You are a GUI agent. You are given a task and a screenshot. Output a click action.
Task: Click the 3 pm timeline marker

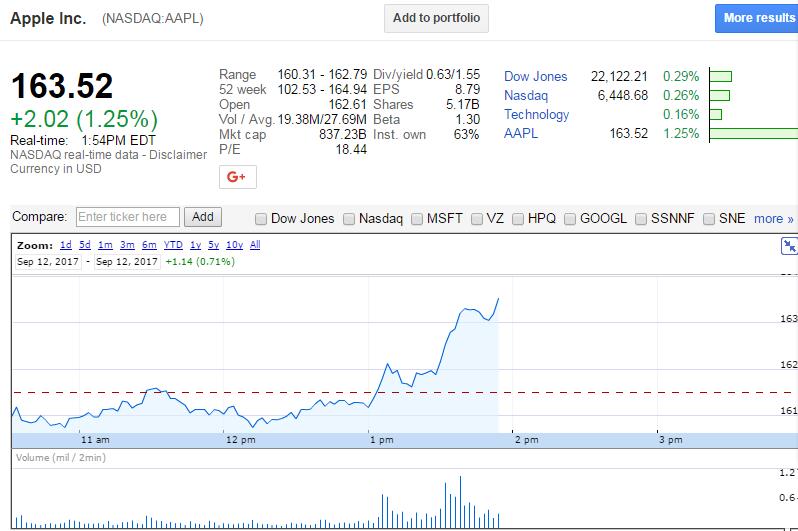coord(671,440)
